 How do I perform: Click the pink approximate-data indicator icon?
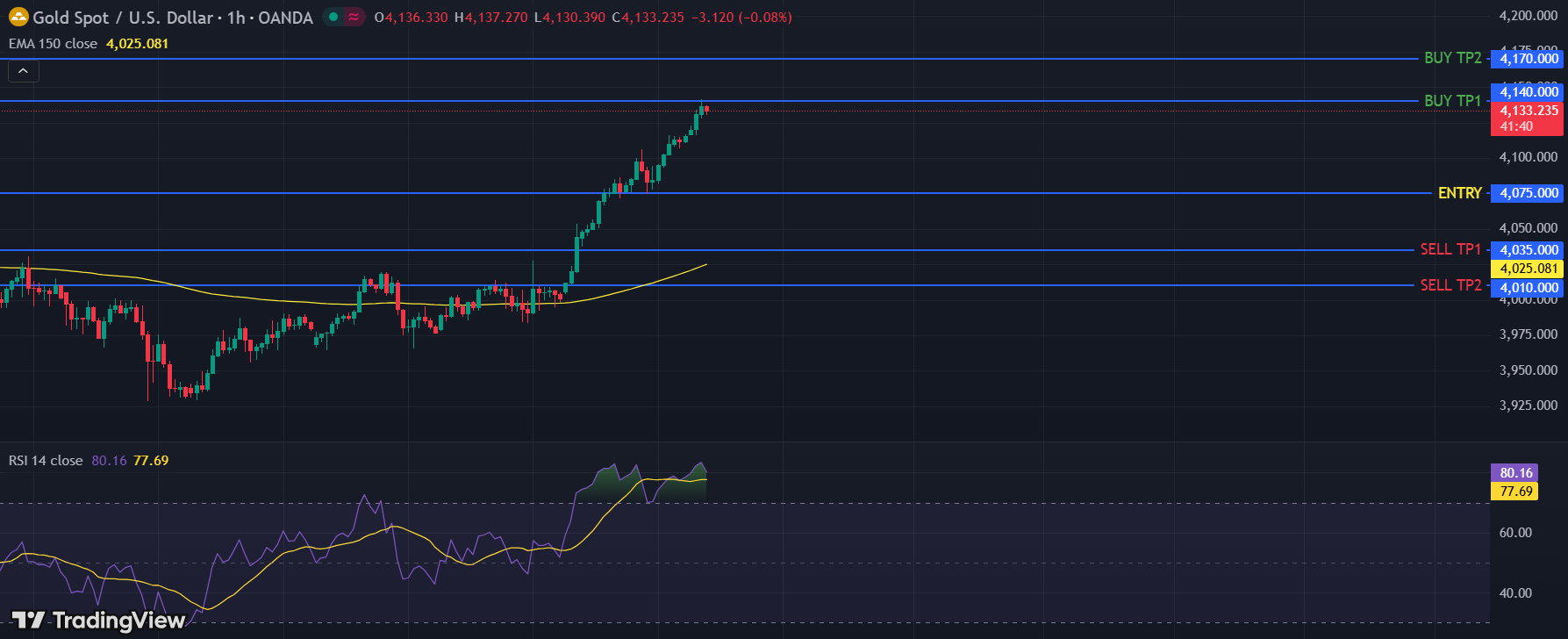[354, 17]
